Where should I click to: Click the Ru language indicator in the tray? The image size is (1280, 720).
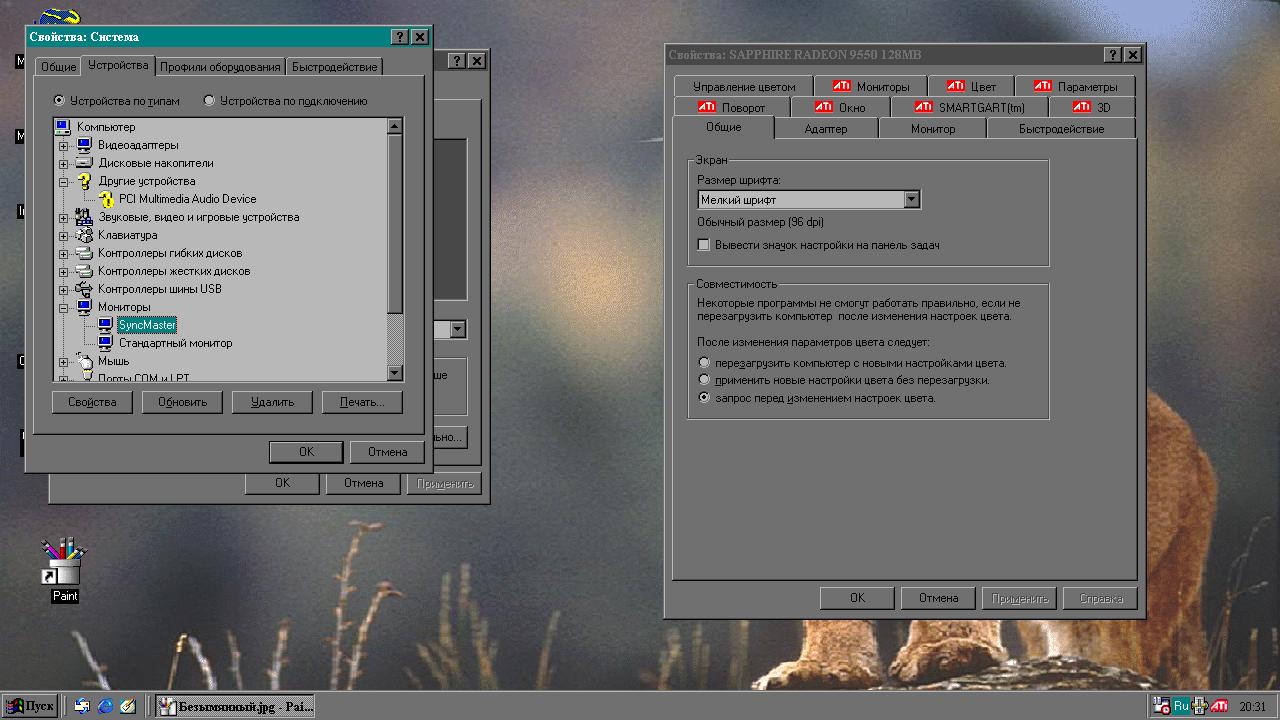[1181, 706]
